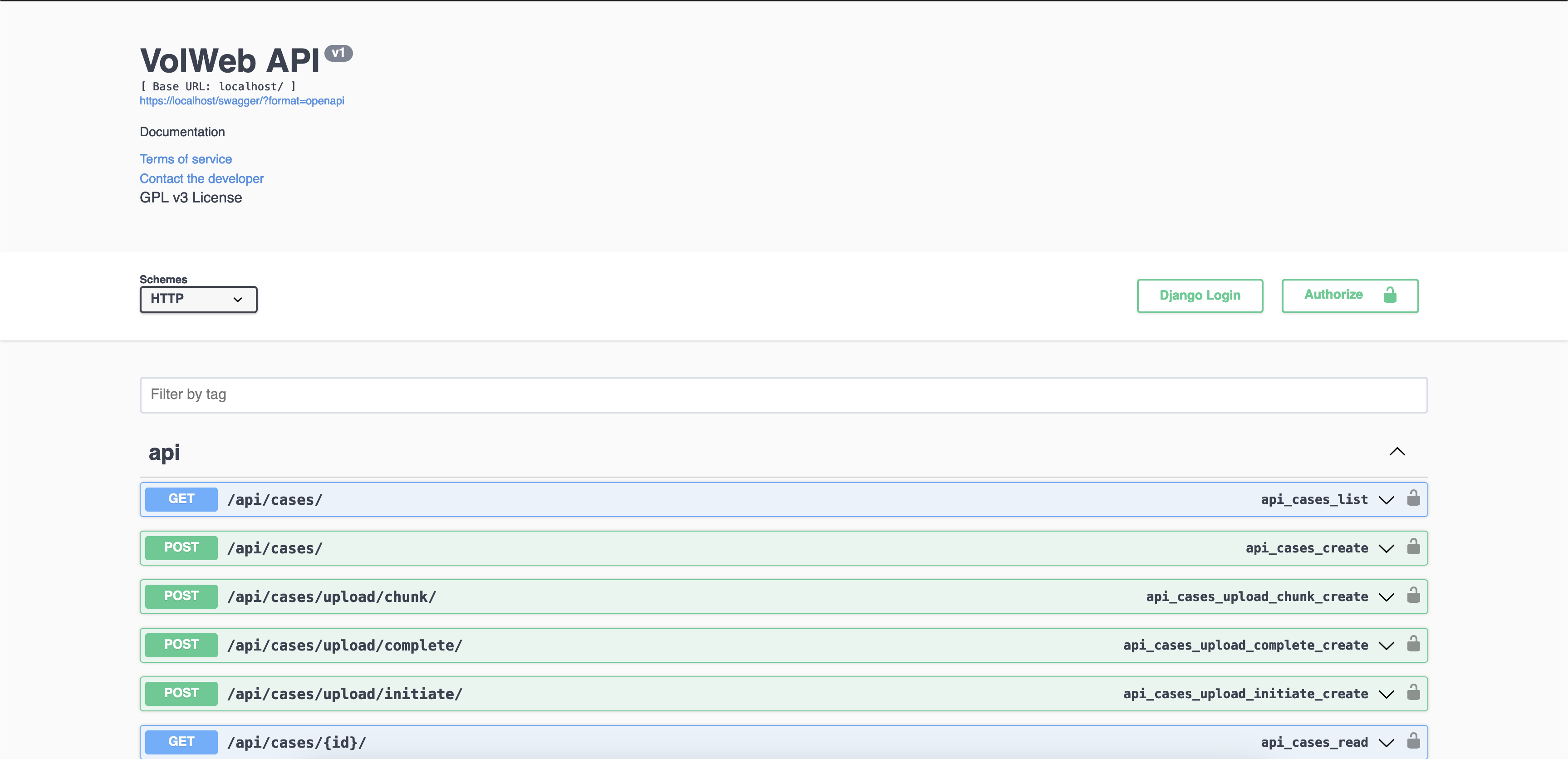Expand the api_cases_upload_initiate_create chevron

coord(1386,695)
